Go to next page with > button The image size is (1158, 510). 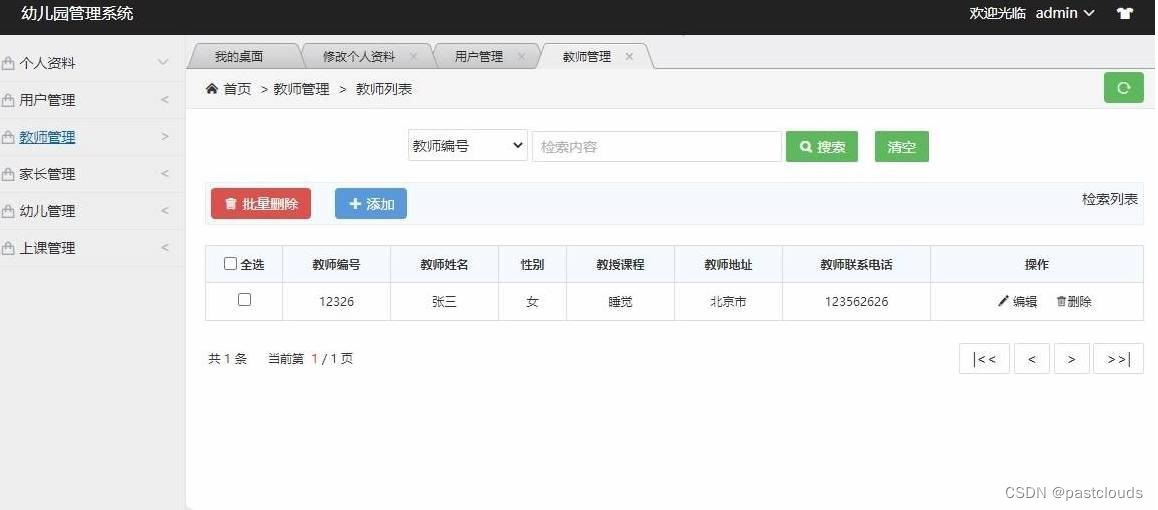click(x=1072, y=359)
